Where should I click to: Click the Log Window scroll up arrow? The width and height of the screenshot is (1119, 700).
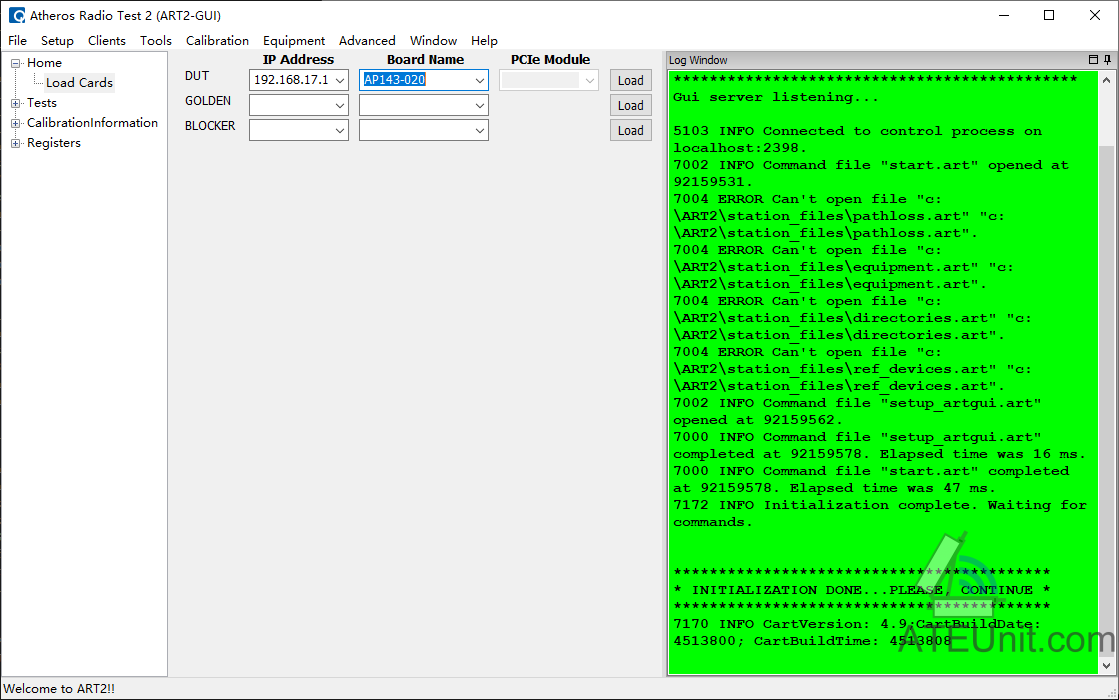pos(1106,80)
